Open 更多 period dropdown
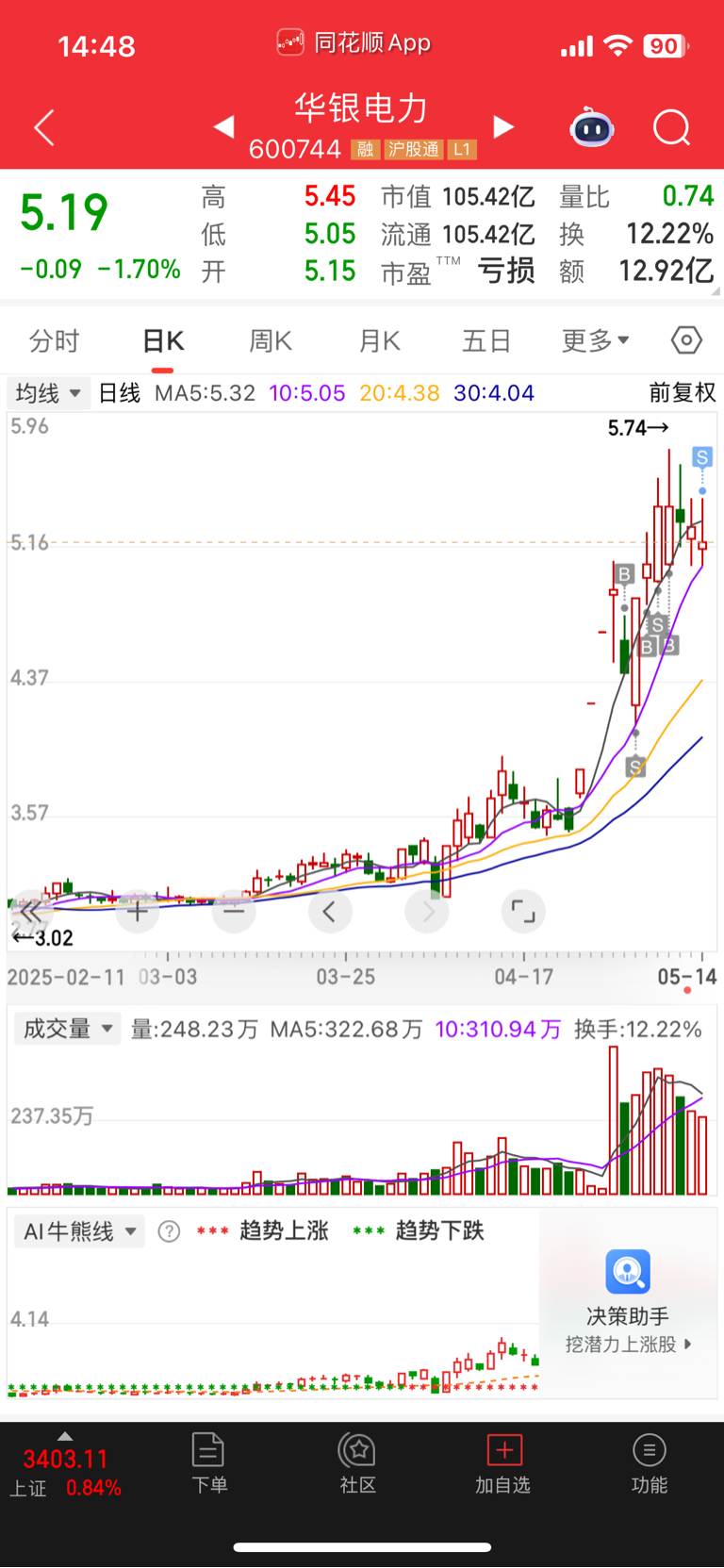 click(596, 340)
